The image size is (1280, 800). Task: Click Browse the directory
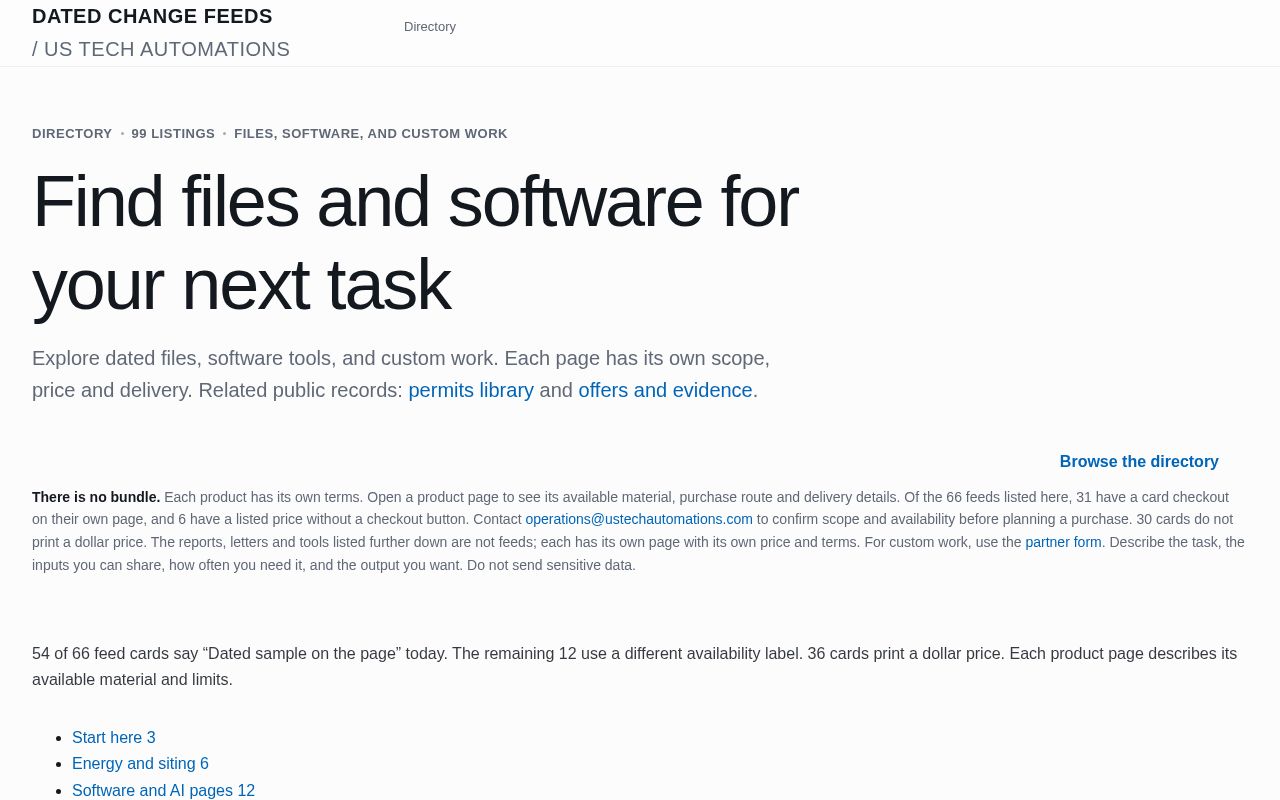click(1139, 462)
